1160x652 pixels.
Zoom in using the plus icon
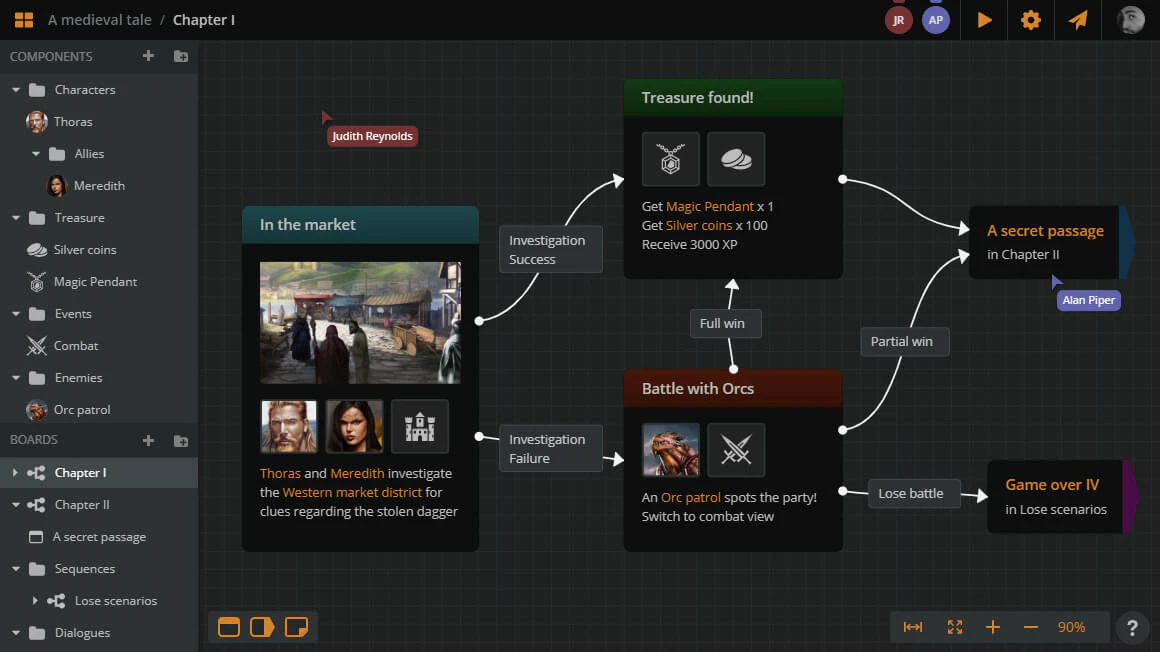[993, 627]
